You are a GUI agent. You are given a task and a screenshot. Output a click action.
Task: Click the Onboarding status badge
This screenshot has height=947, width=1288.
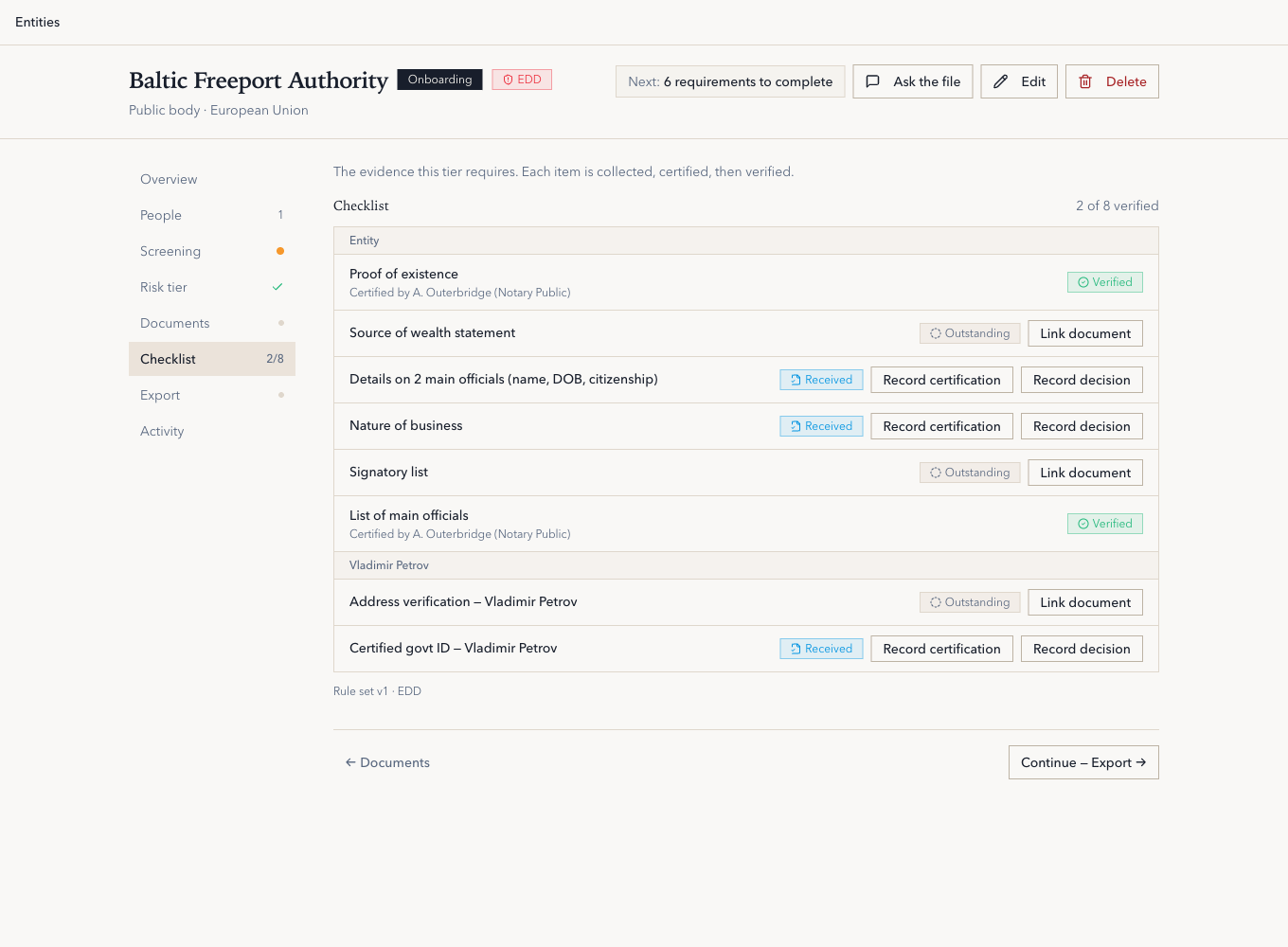coord(439,80)
